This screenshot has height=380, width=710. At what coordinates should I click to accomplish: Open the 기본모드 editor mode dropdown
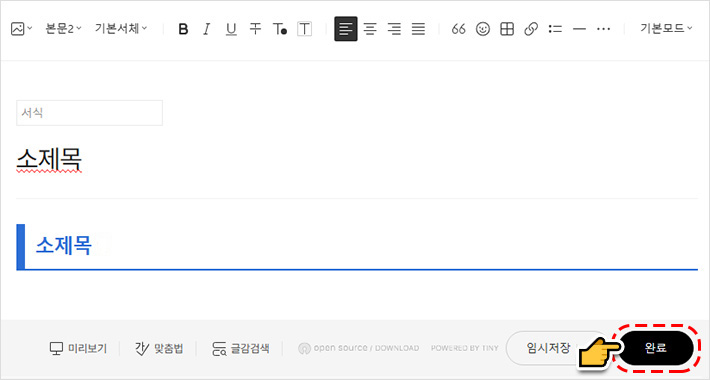click(666, 29)
